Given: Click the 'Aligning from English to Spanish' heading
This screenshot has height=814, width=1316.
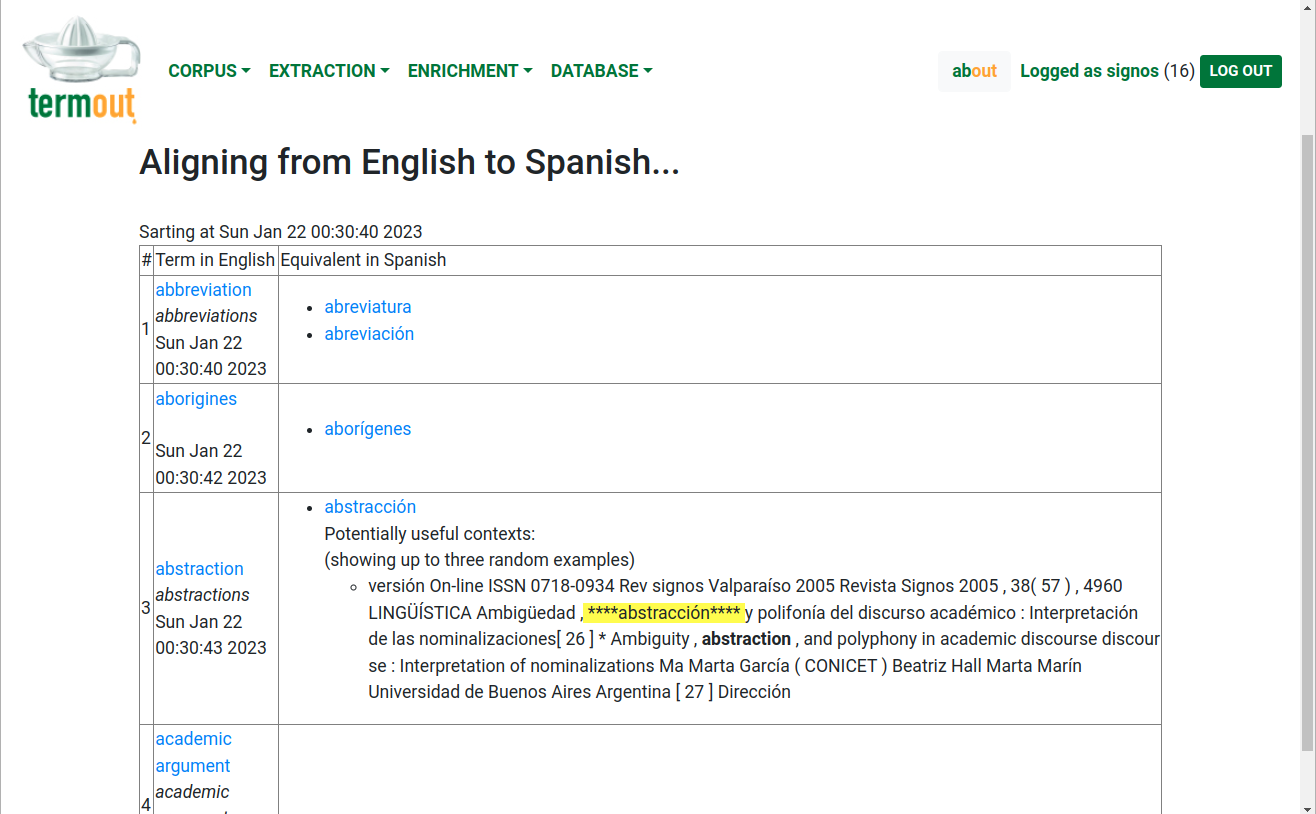Looking at the screenshot, I should 409,162.
